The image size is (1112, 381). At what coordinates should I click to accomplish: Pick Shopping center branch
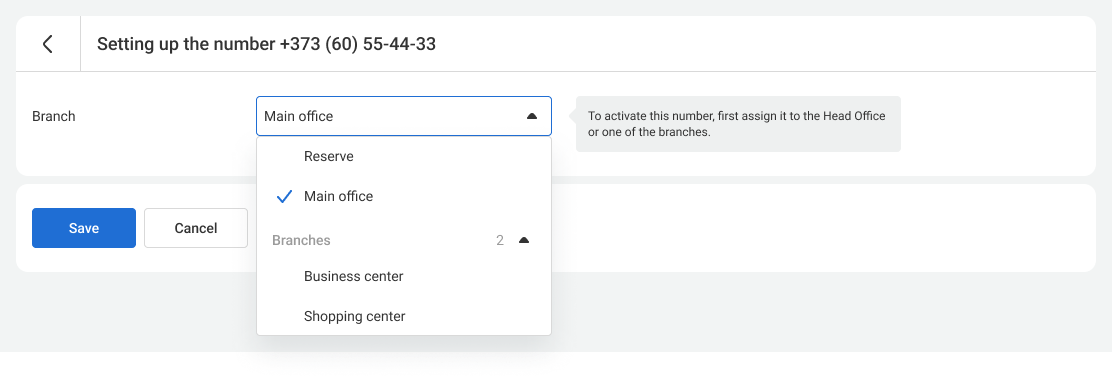coord(404,316)
